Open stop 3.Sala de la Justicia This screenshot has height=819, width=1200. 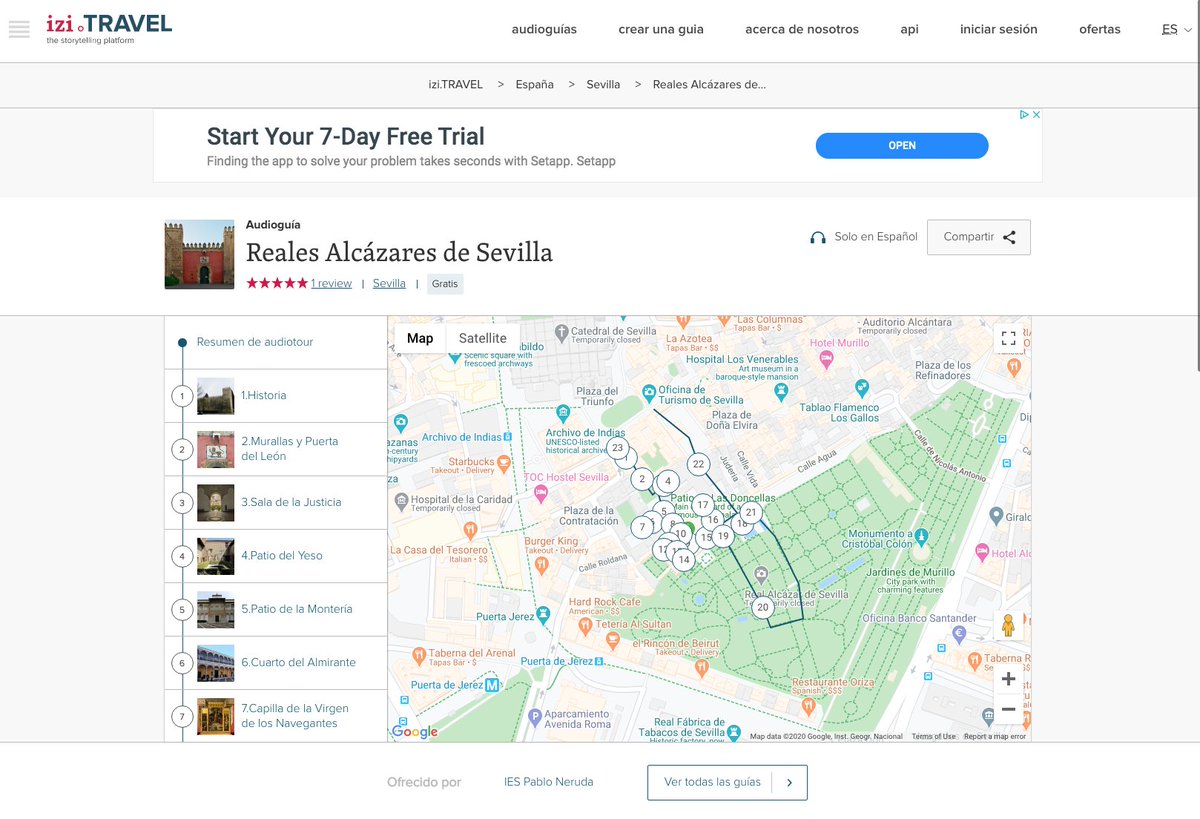tap(276, 503)
